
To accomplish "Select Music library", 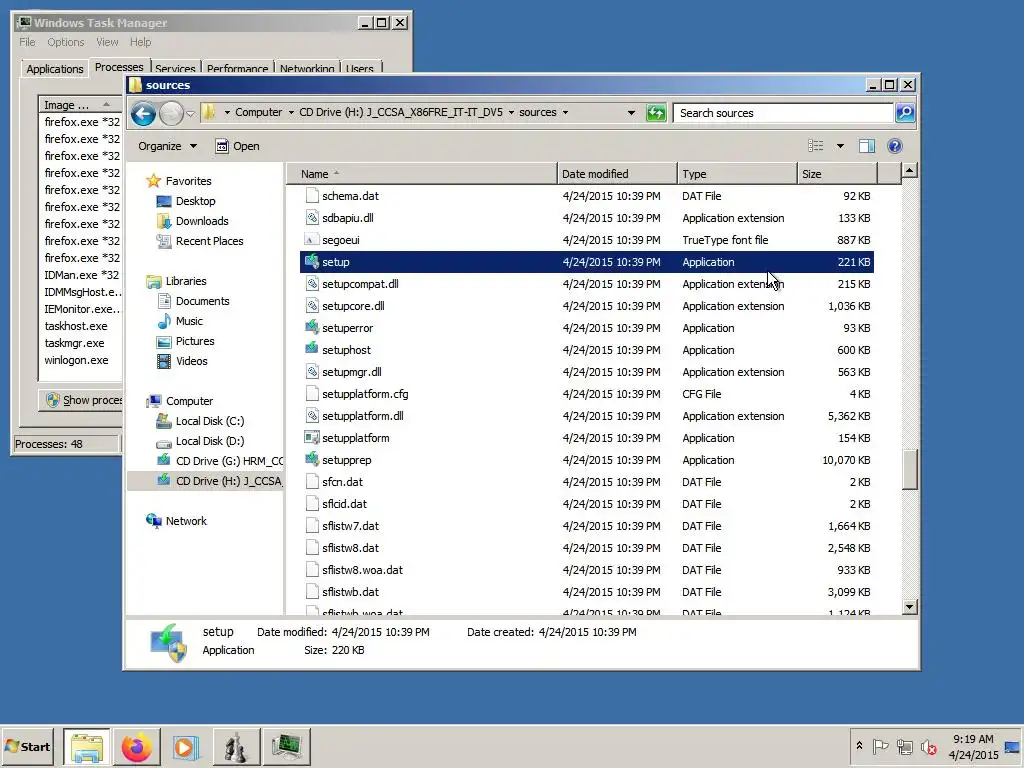I will (189, 321).
